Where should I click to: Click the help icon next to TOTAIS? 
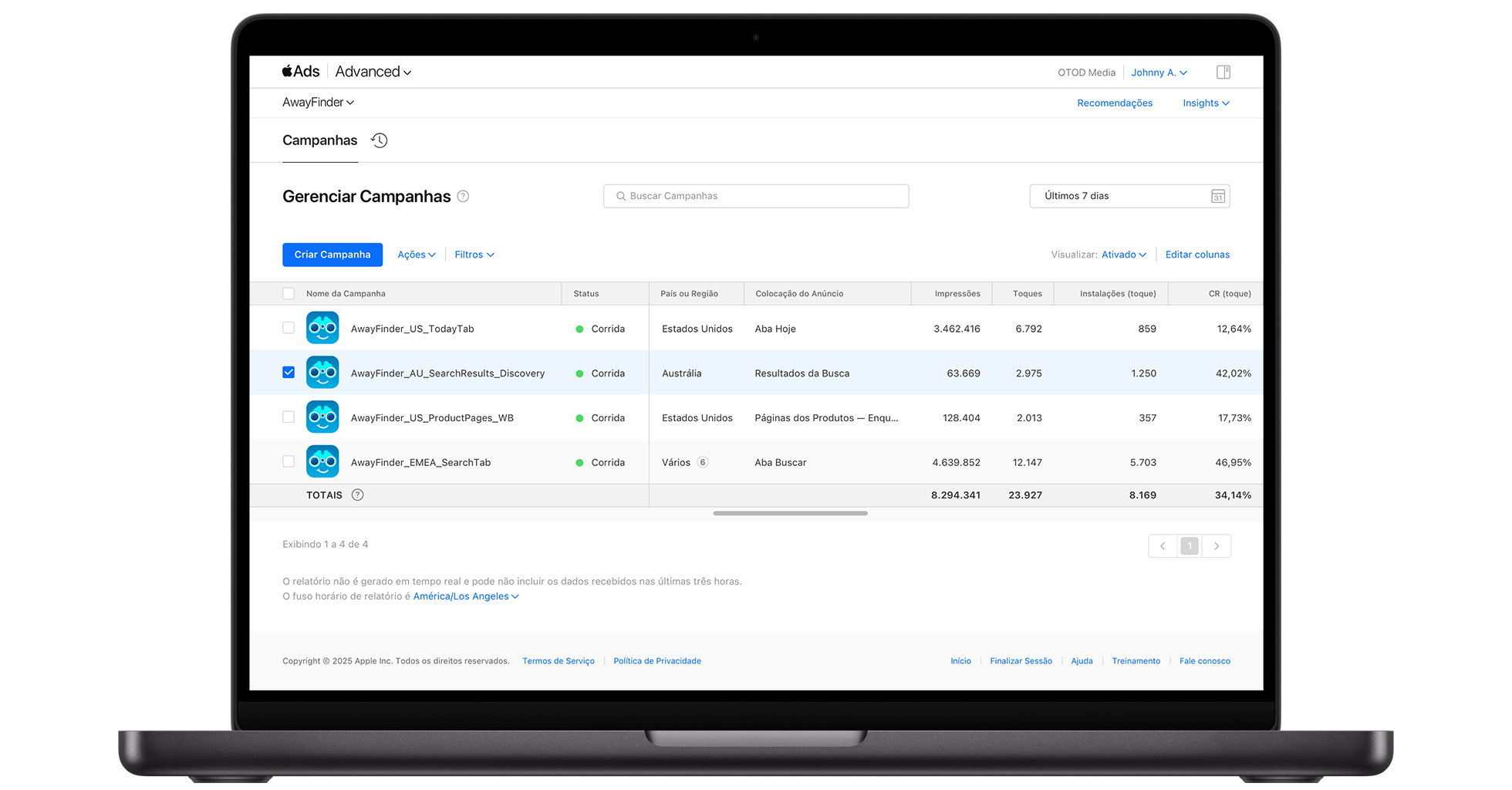tap(357, 495)
